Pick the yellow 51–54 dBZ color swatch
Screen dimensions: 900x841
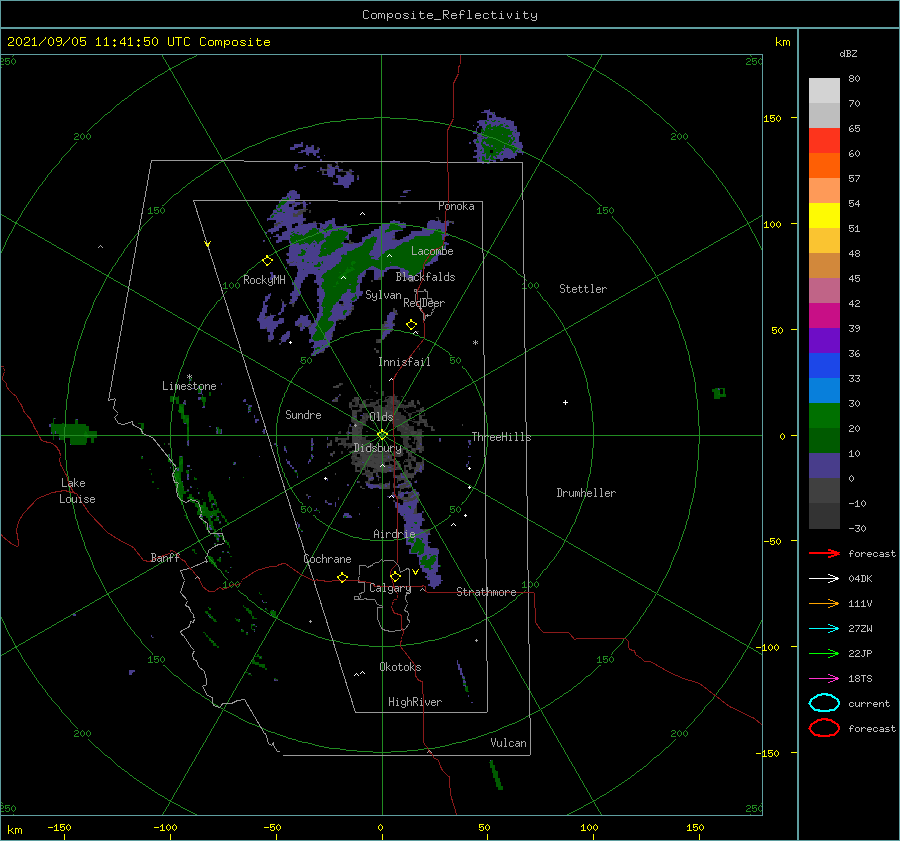point(824,215)
